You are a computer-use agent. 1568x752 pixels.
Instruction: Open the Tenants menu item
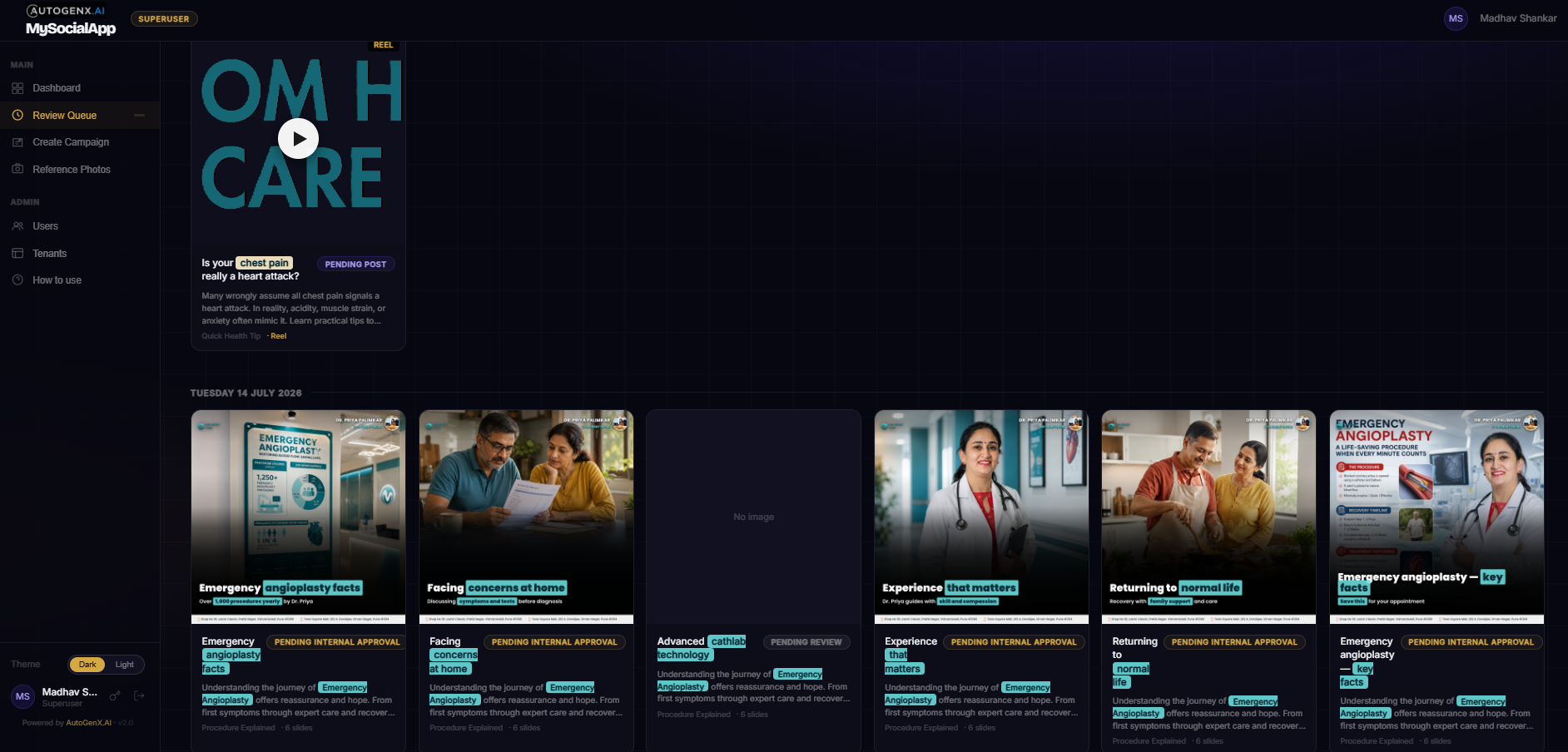49,254
